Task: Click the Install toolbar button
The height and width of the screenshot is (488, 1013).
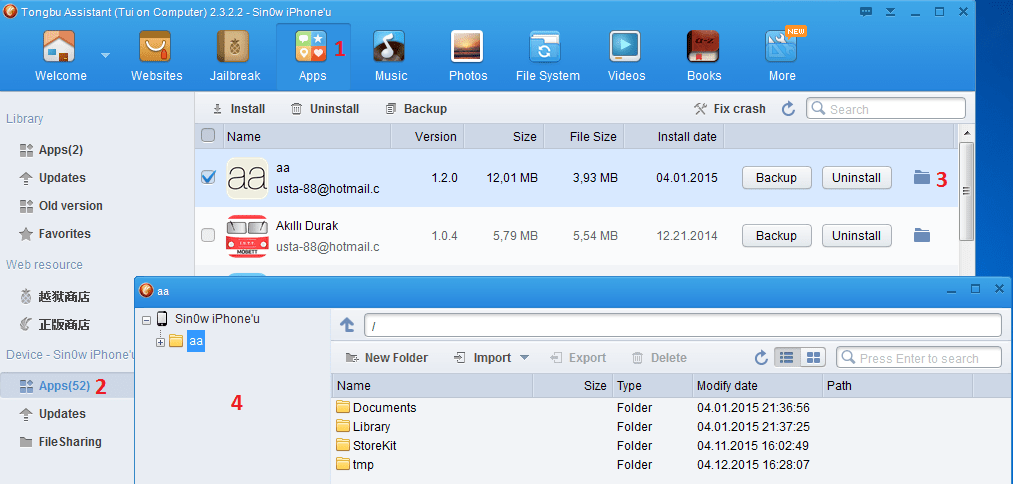Action: pos(239,109)
